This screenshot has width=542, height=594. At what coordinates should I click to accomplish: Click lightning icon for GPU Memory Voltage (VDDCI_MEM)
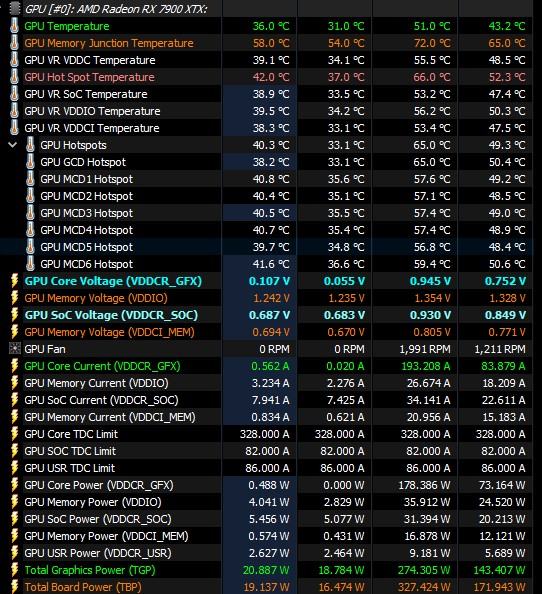click(x=14, y=332)
